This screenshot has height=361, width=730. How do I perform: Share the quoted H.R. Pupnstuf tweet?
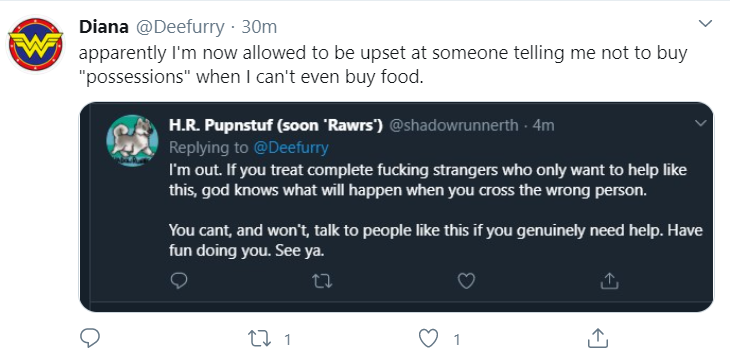[609, 280]
